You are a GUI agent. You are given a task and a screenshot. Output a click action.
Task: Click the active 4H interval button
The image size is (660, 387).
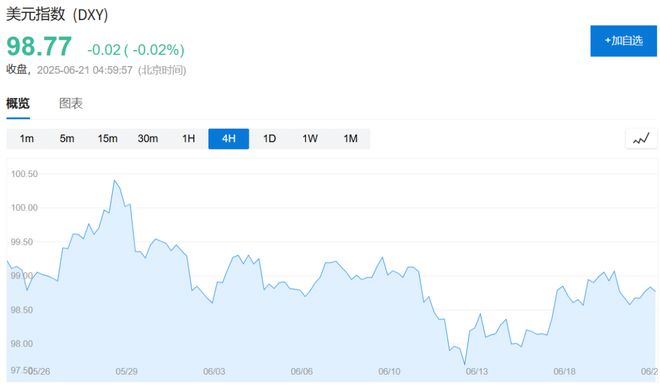click(229, 139)
